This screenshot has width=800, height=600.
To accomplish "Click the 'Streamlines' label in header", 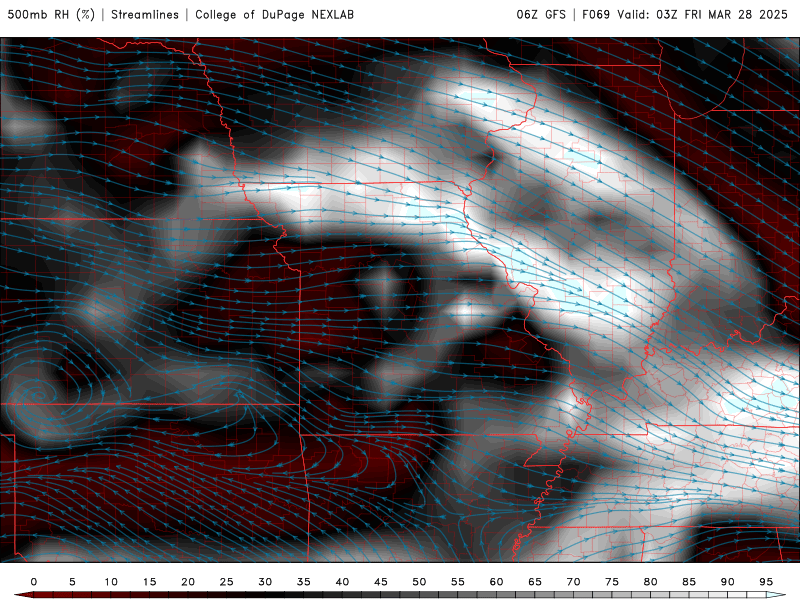I will pos(145,14).
